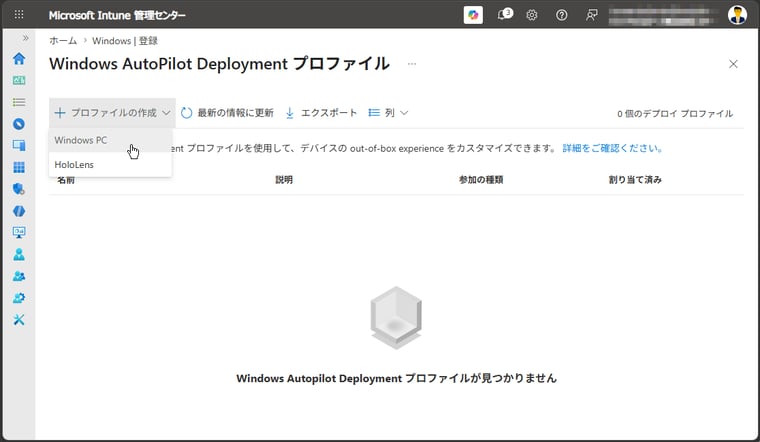The width and height of the screenshot is (760, 442).
Task: Click the ホーム breadcrumb link
Action: (63, 41)
